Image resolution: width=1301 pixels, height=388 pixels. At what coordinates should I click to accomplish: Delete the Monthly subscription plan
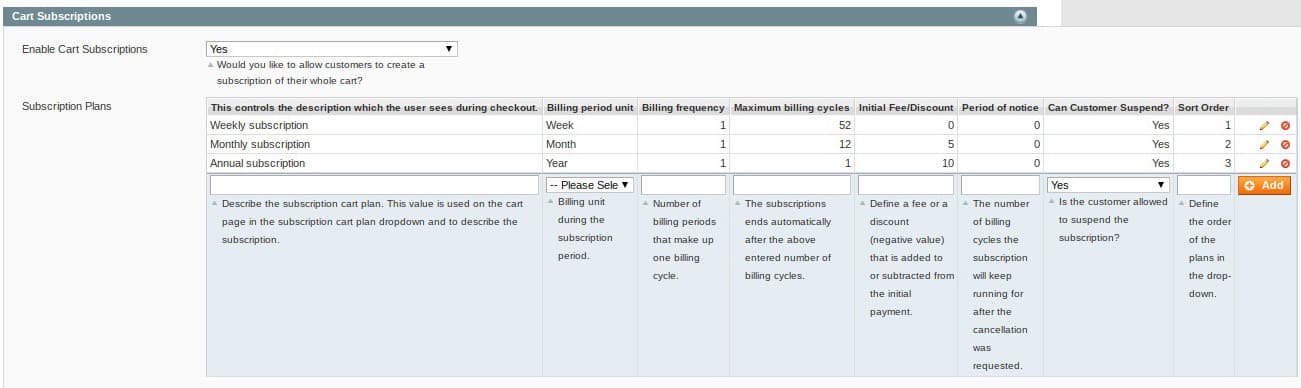click(x=1285, y=144)
